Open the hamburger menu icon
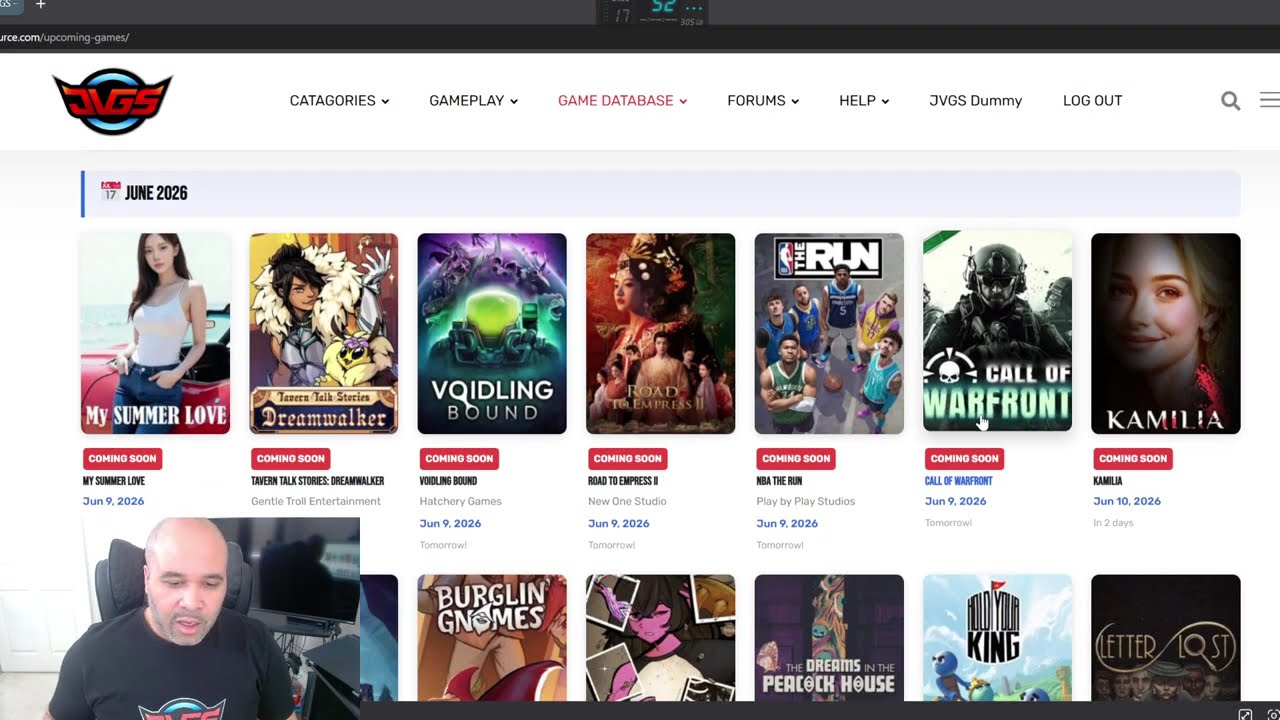 (1270, 100)
